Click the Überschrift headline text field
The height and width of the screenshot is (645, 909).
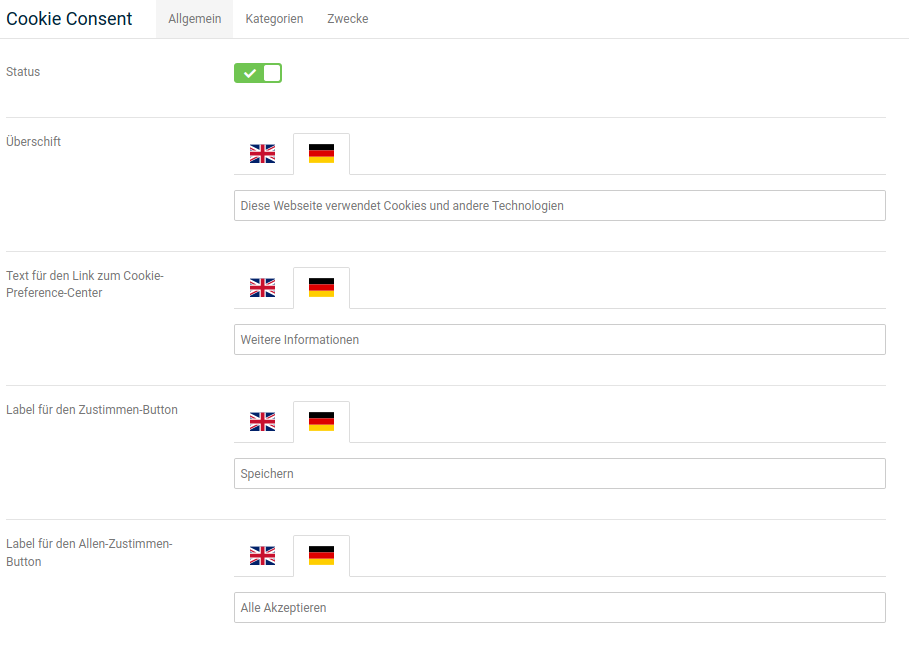pyautogui.click(x=559, y=206)
